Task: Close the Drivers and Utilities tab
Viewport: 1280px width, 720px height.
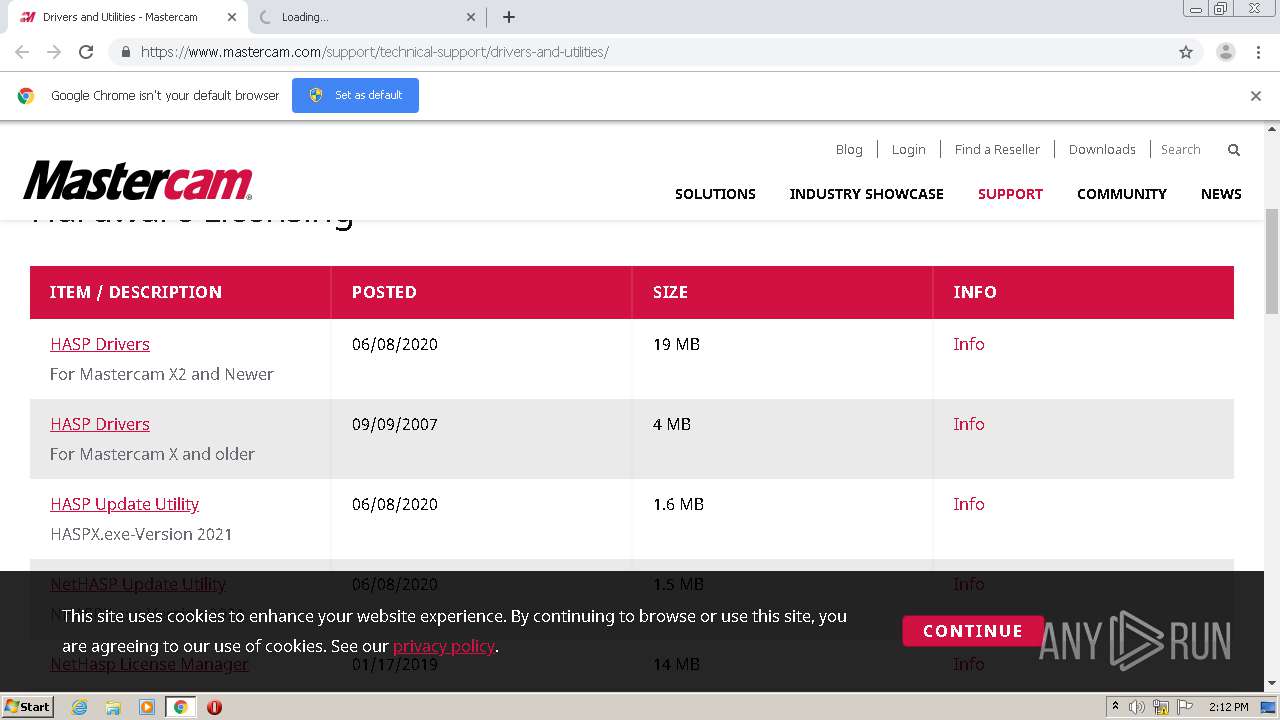Action: click(x=232, y=17)
